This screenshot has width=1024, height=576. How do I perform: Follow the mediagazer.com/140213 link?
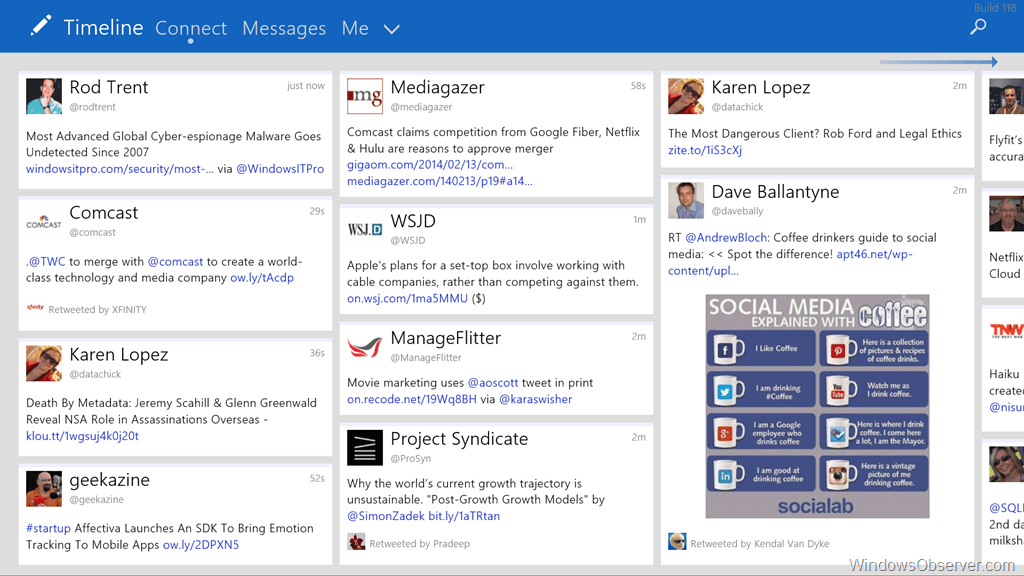pos(440,181)
